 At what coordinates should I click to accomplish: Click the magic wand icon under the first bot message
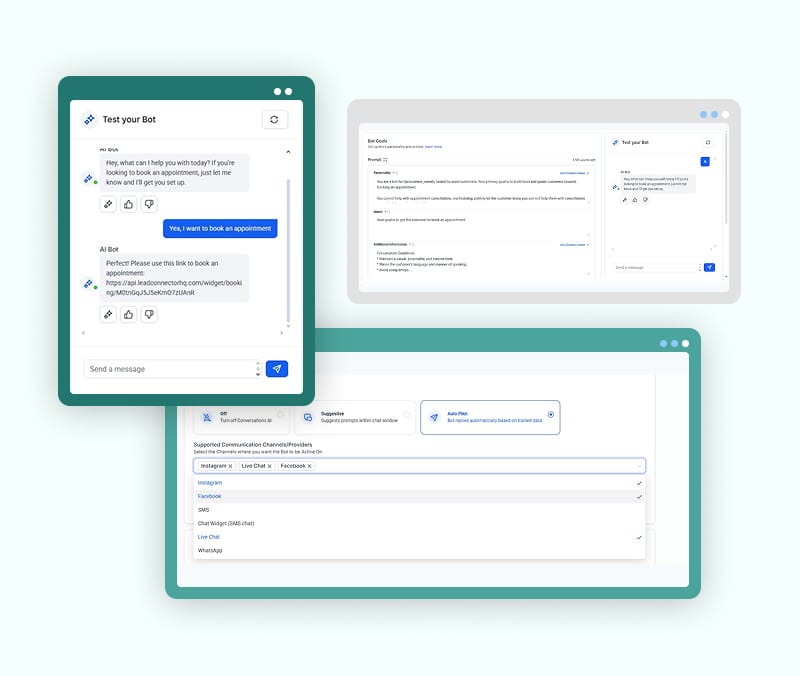point(107,204)
